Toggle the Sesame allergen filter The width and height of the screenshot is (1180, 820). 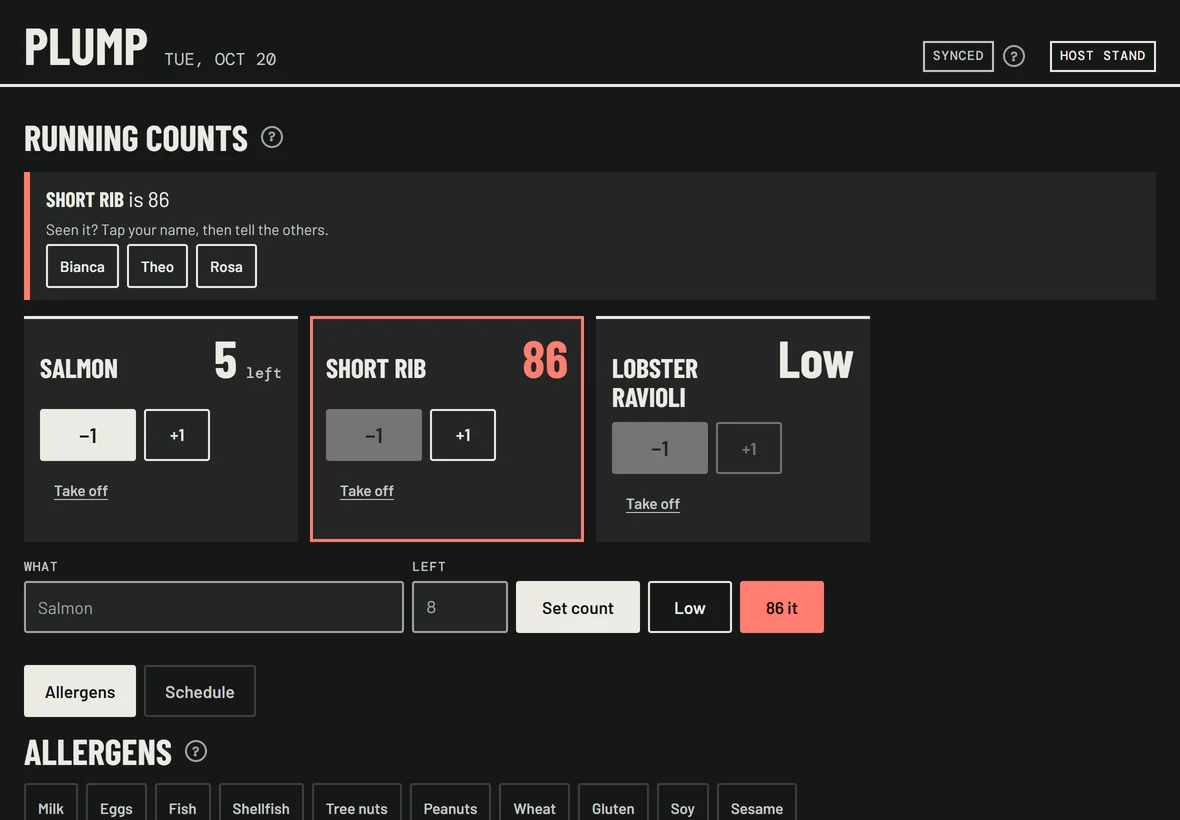(x=756, y=803)
